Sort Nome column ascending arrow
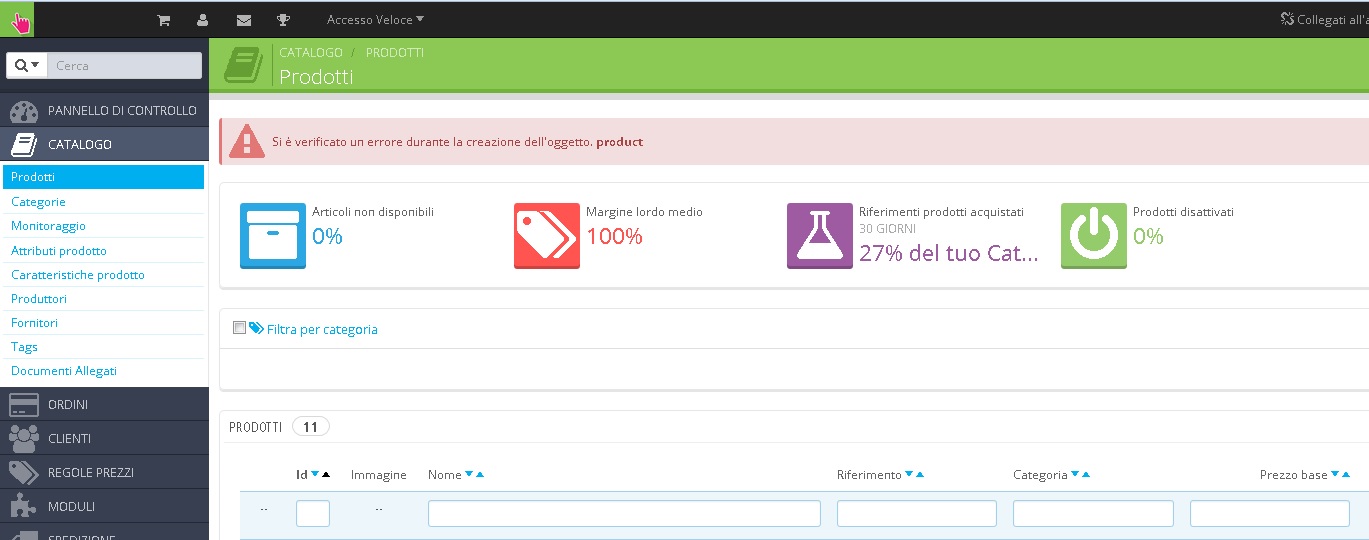 (x=480, y=474)
